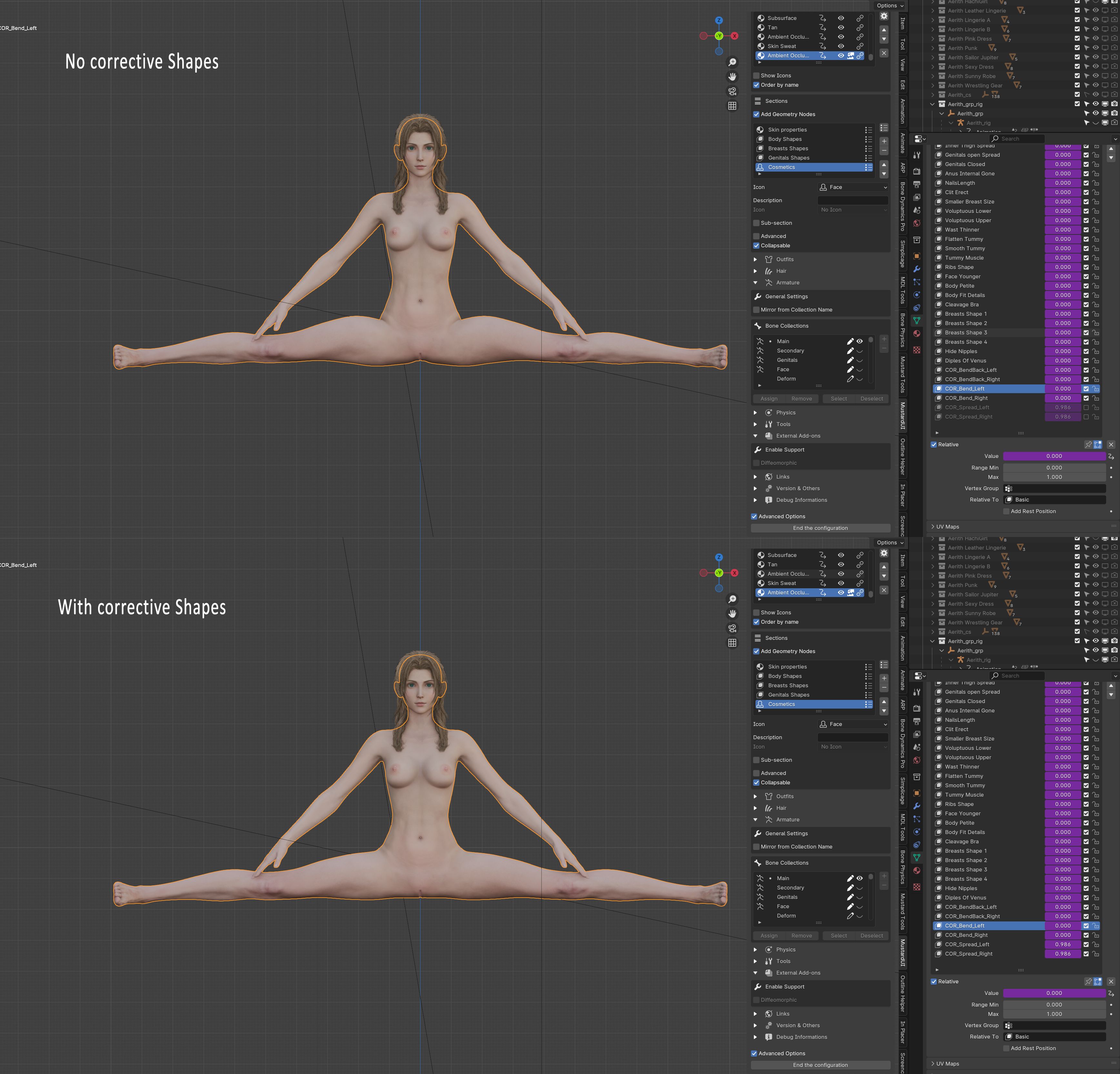Open the green Object Data icon, bottom screenshot
Screen dimensions: 1120x1074
(x=916, y=858)
